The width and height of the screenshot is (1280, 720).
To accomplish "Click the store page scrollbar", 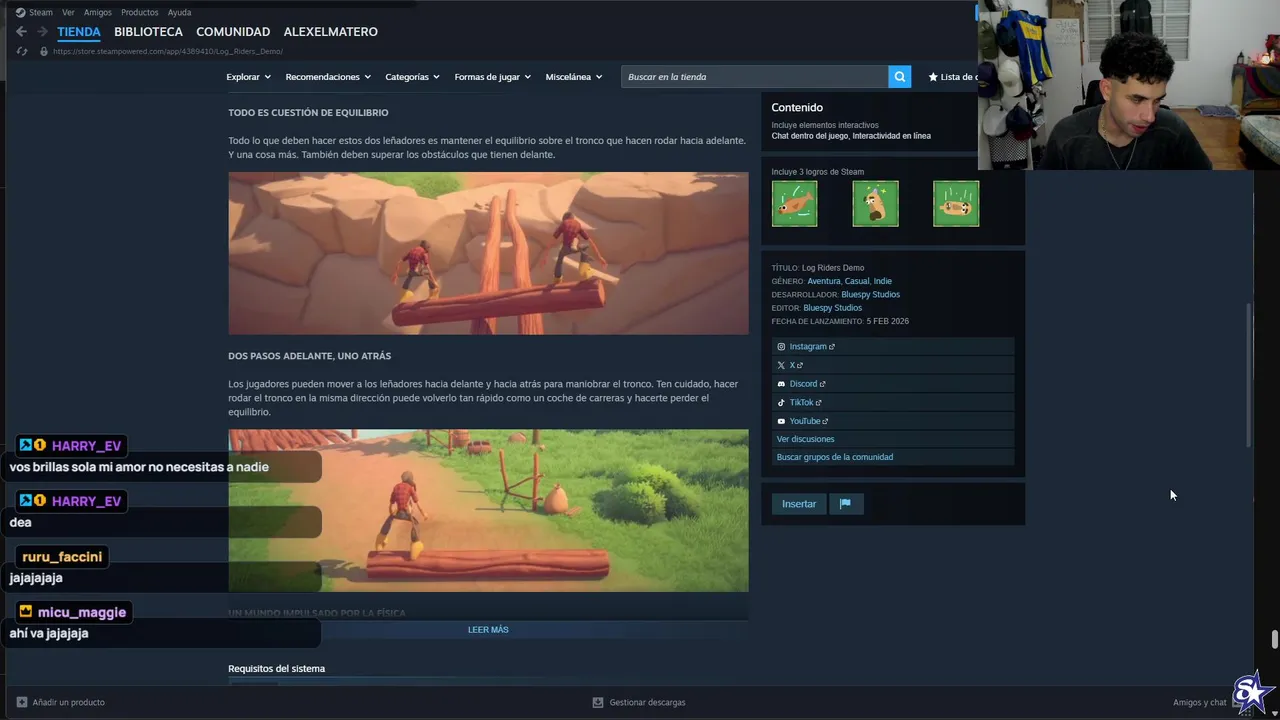I will (x=1248, y=375).
